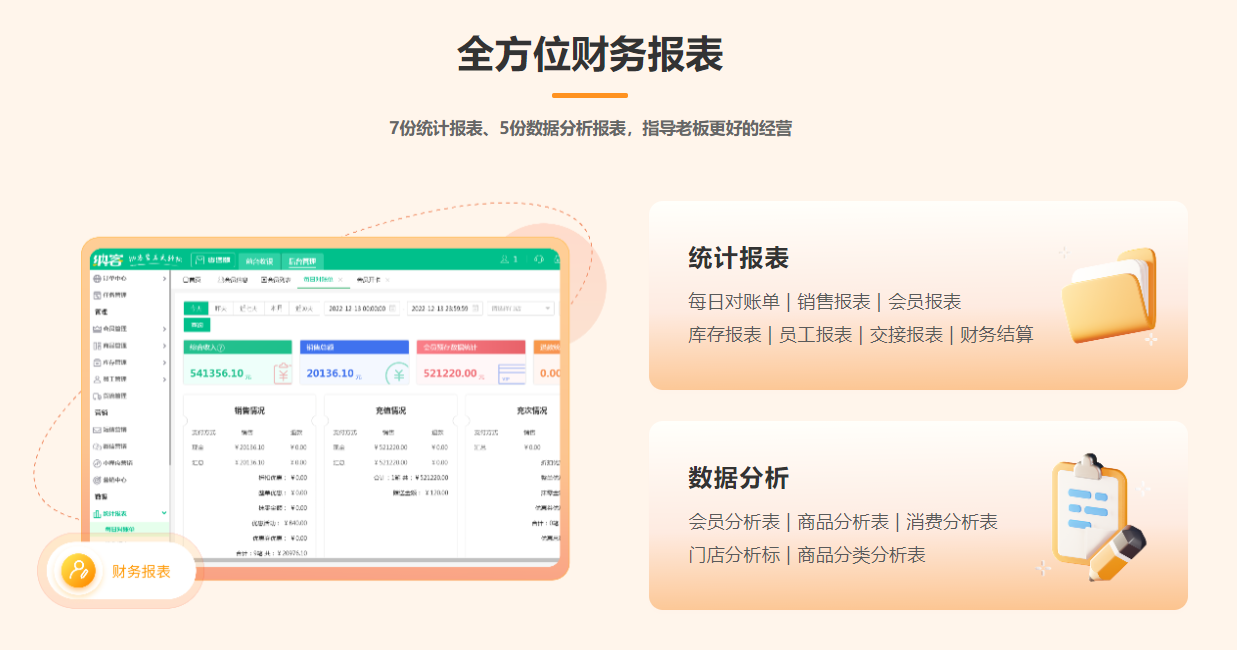
Task: Select the 本月 date filter option
Action: point(276,309)
